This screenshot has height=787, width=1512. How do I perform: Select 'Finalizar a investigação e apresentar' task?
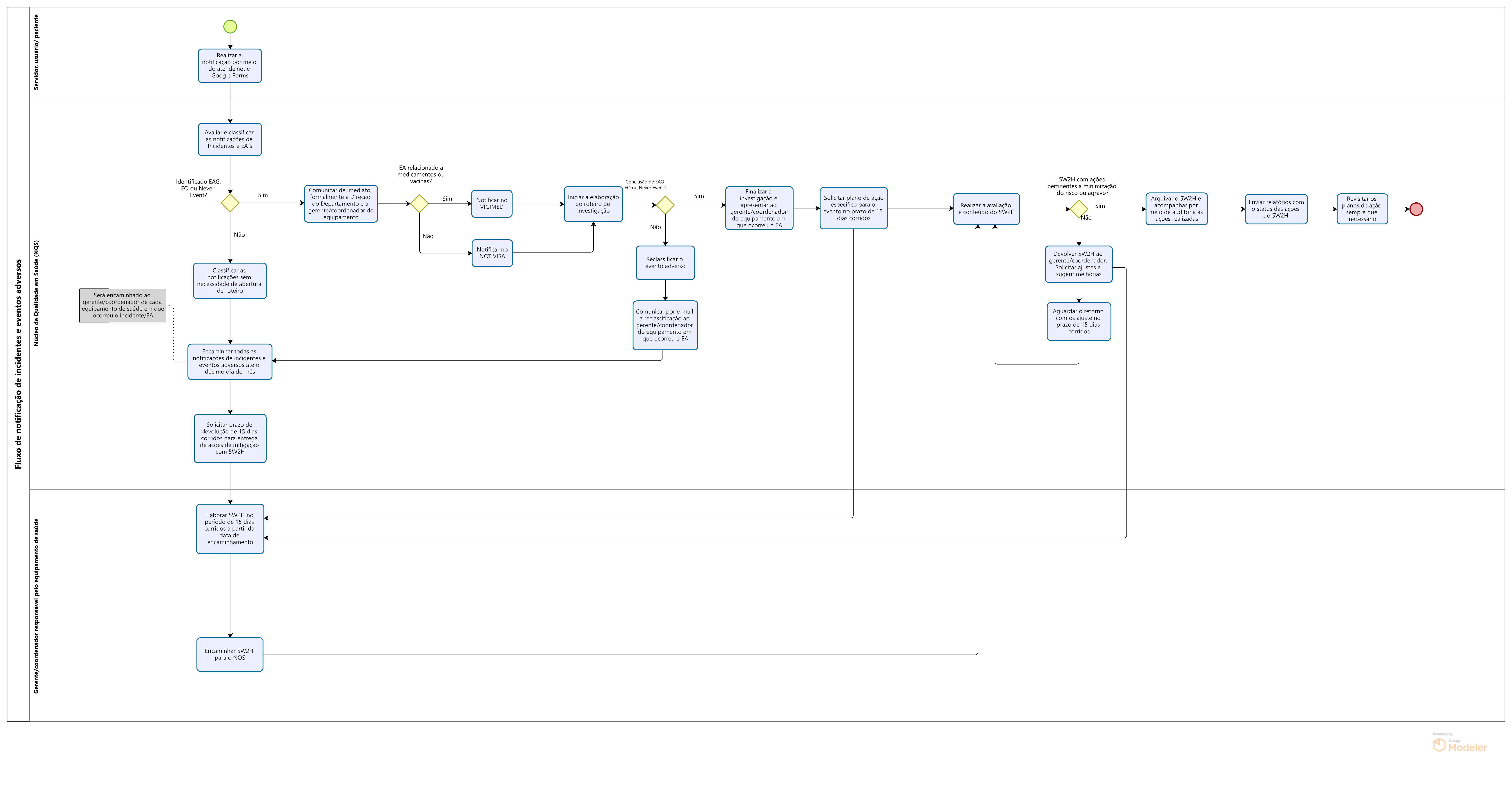(759, 208)
